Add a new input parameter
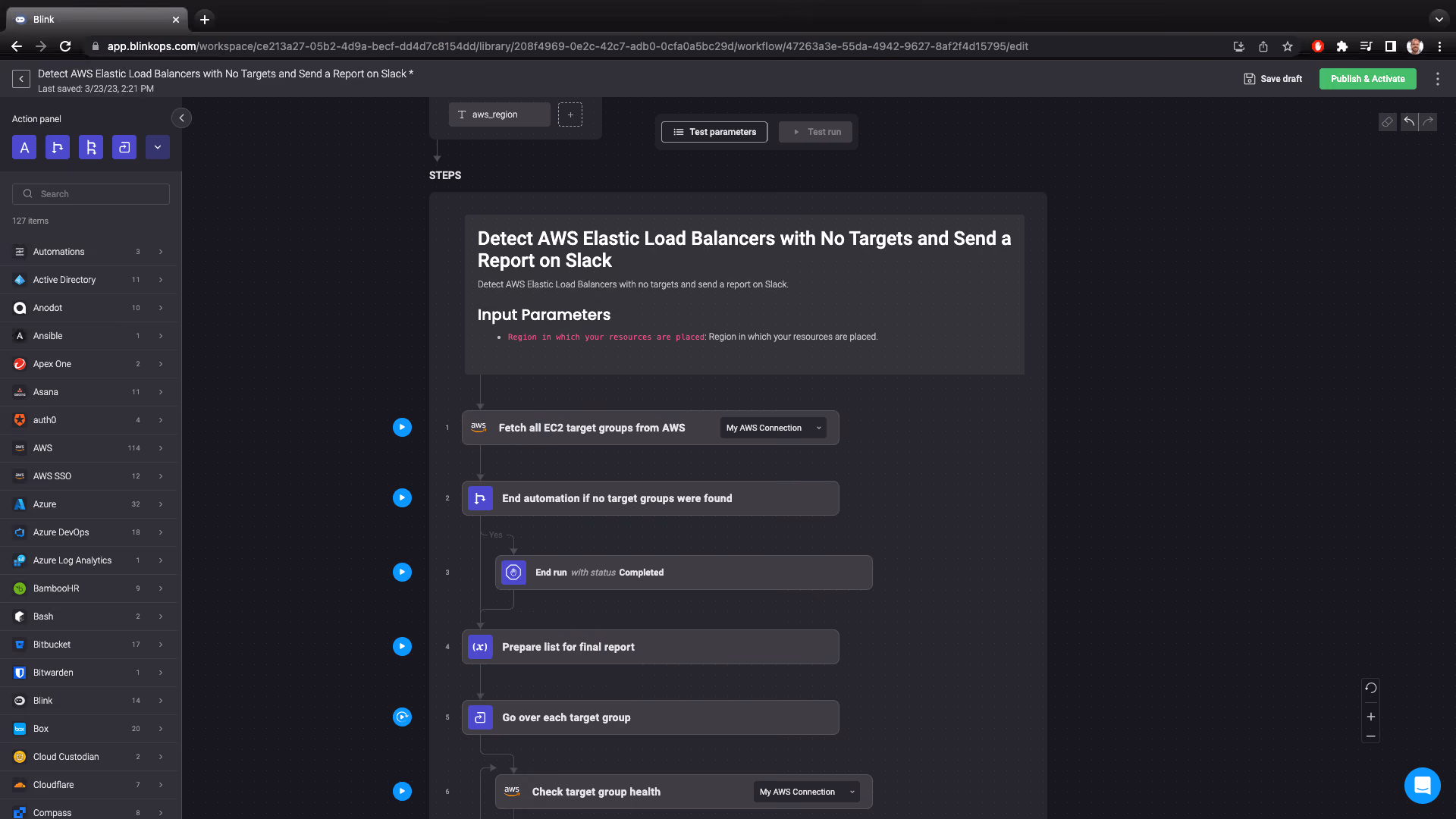Viewport: 1456px width, 819px height. click(570, 115)
